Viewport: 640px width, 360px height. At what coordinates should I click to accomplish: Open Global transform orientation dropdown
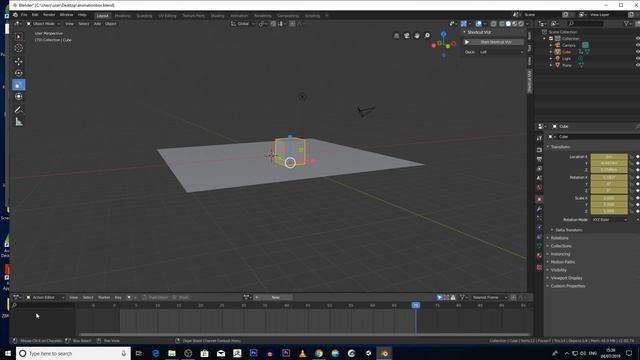[x=243, y=24]
